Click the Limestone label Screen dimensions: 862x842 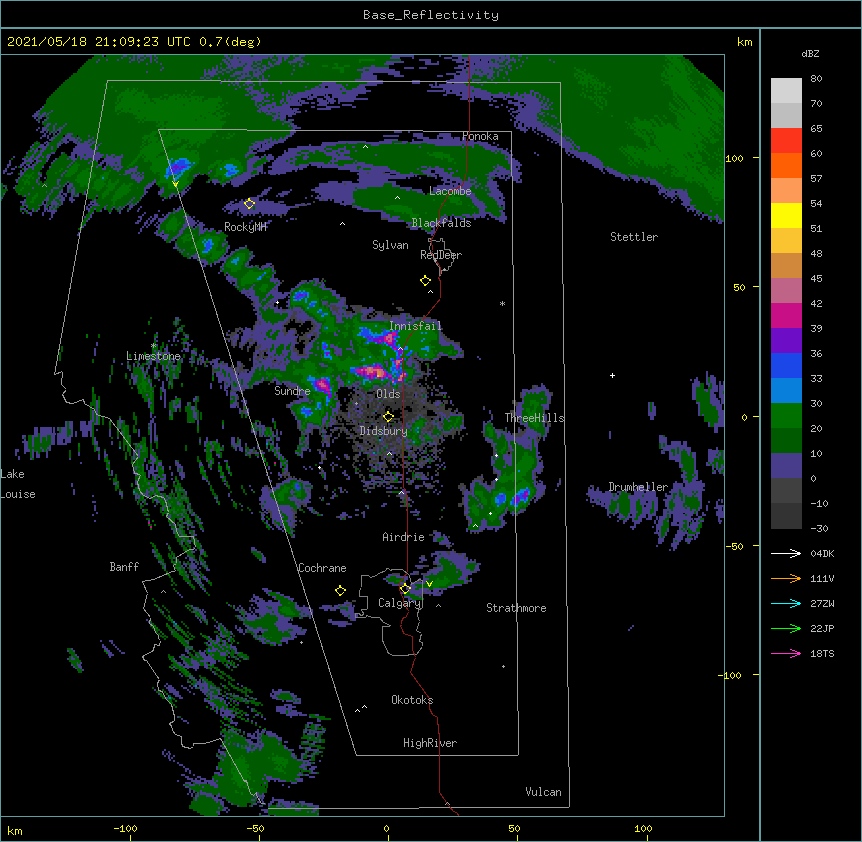click(x=153, y=356)
